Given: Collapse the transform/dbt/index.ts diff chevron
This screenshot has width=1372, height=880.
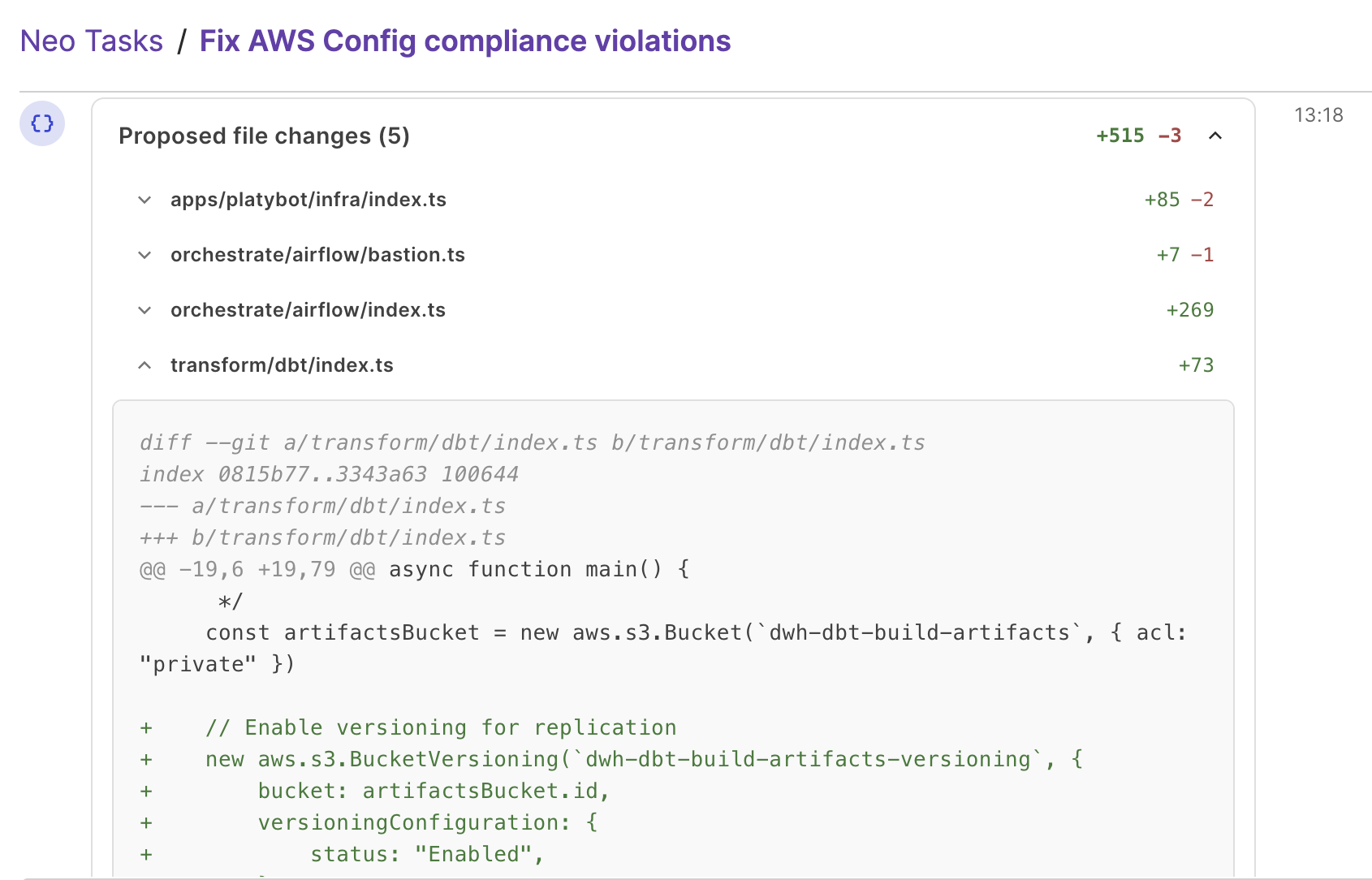Looking at the screenshot, I should click(145, 365).
